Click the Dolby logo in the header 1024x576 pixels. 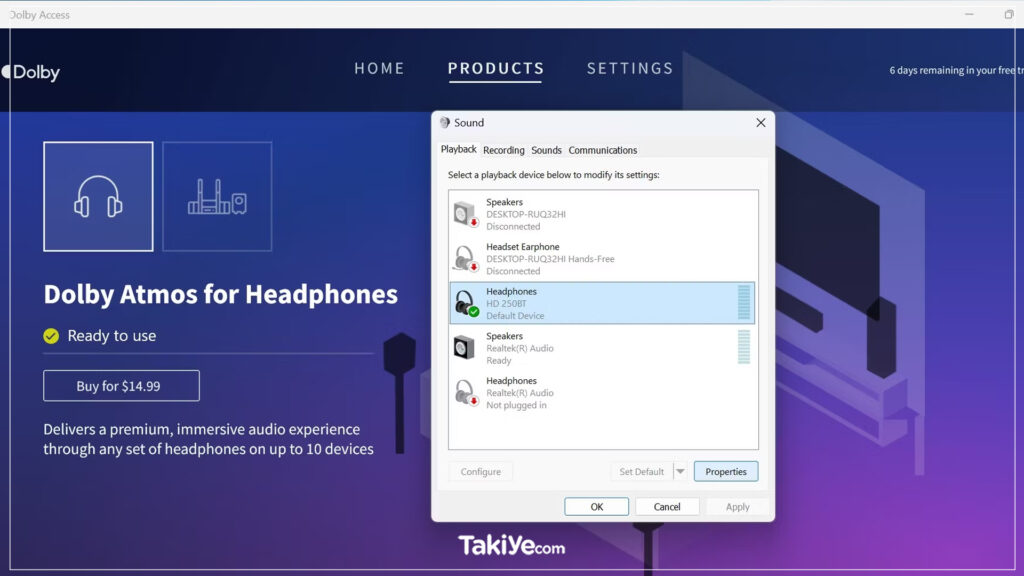point(31,72)
